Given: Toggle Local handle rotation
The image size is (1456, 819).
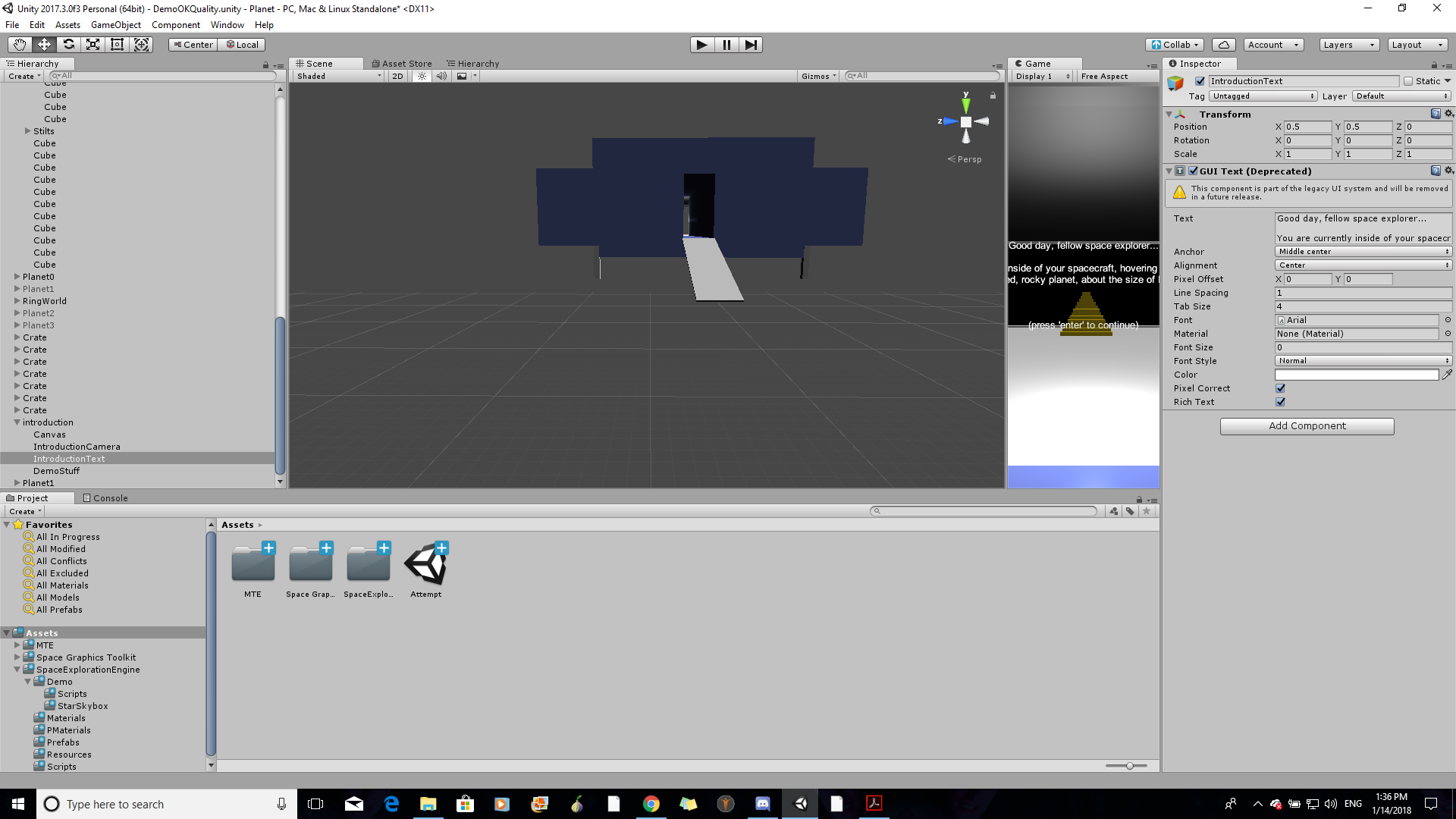Looking at the screenshot, I should pos(242,45).
